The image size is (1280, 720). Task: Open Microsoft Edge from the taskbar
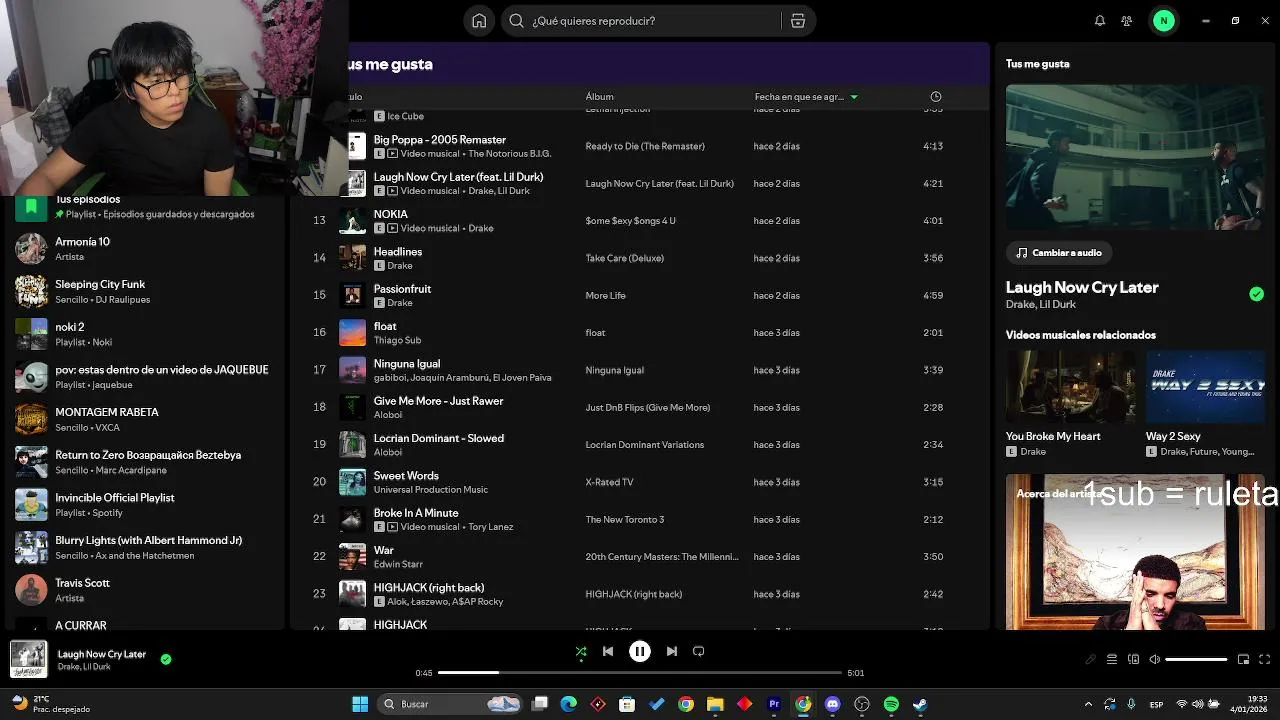[569, 704]
